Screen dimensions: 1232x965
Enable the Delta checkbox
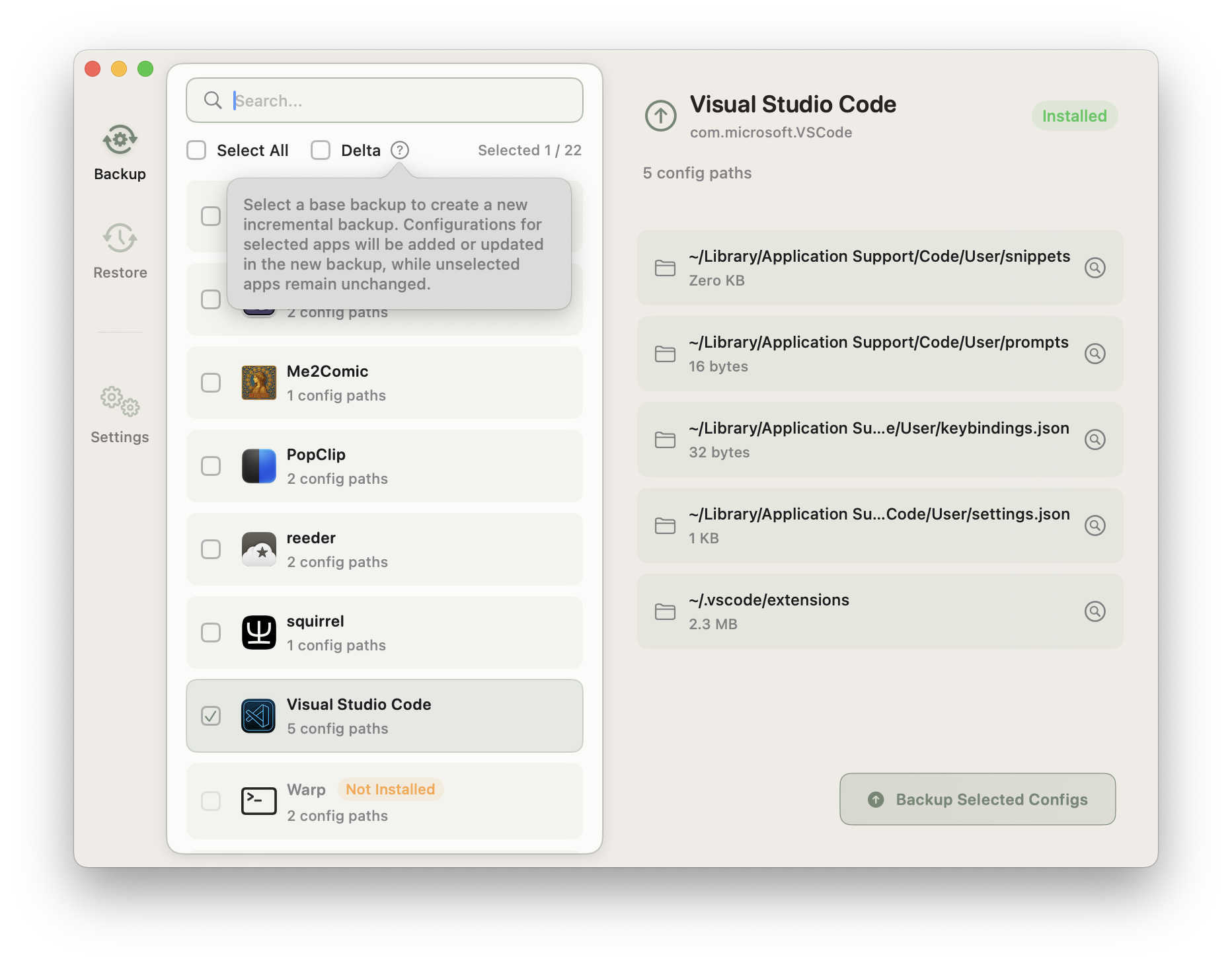(321, 150)
